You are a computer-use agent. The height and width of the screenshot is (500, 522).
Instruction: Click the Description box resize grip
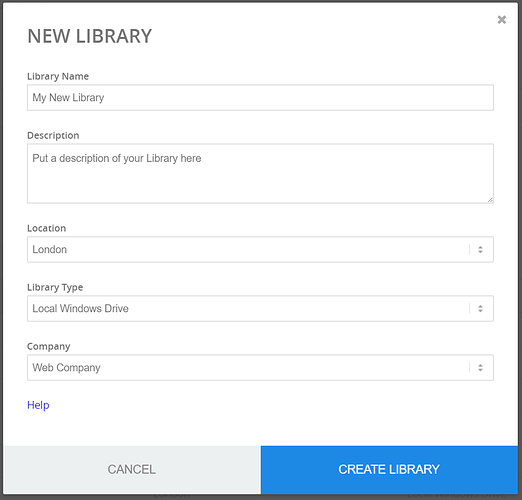[x=490, y=200]
